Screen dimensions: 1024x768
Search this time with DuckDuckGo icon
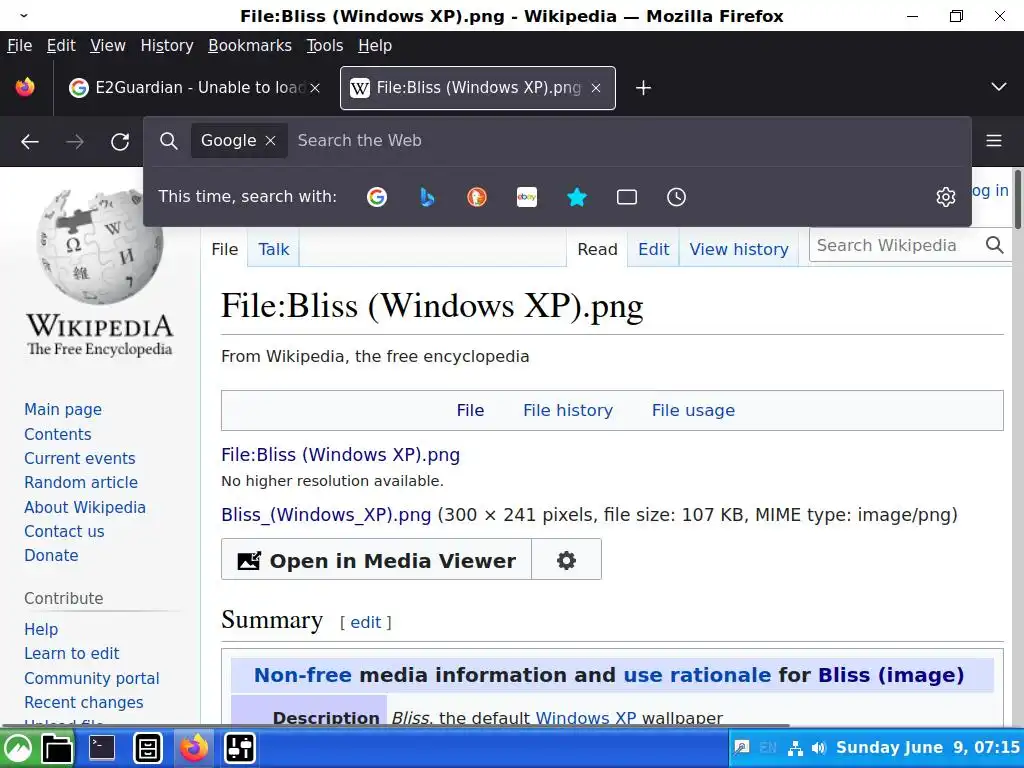pos(477,197)
